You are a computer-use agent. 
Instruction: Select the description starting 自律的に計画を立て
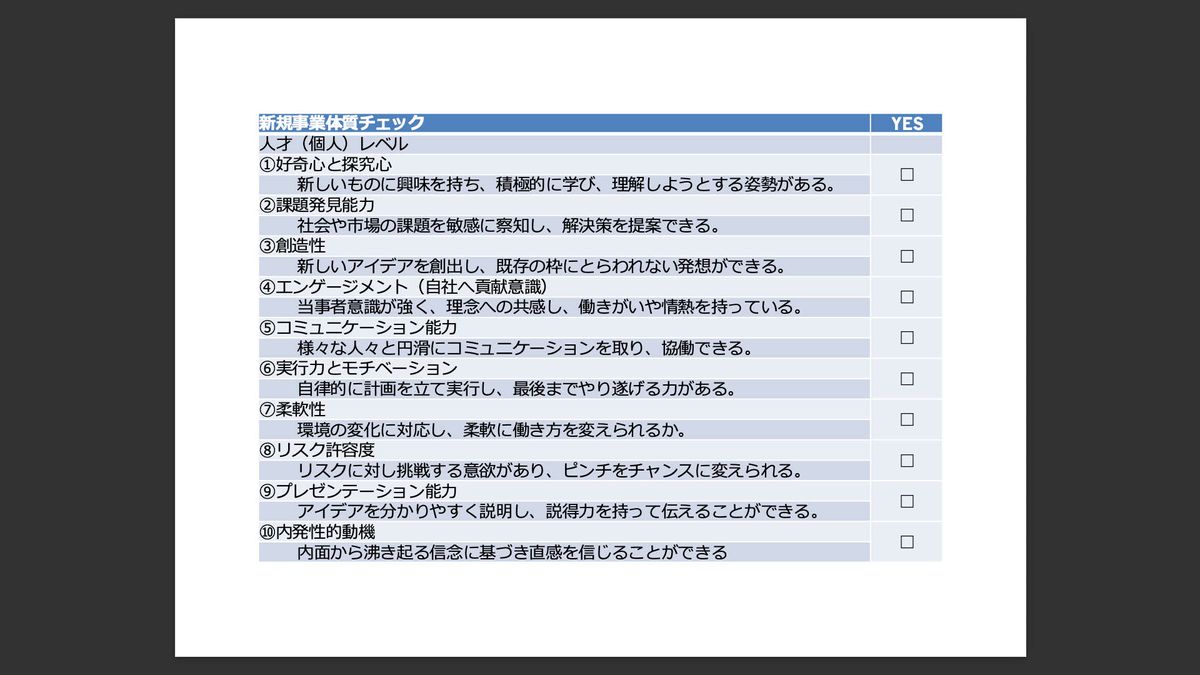(517, 389)
